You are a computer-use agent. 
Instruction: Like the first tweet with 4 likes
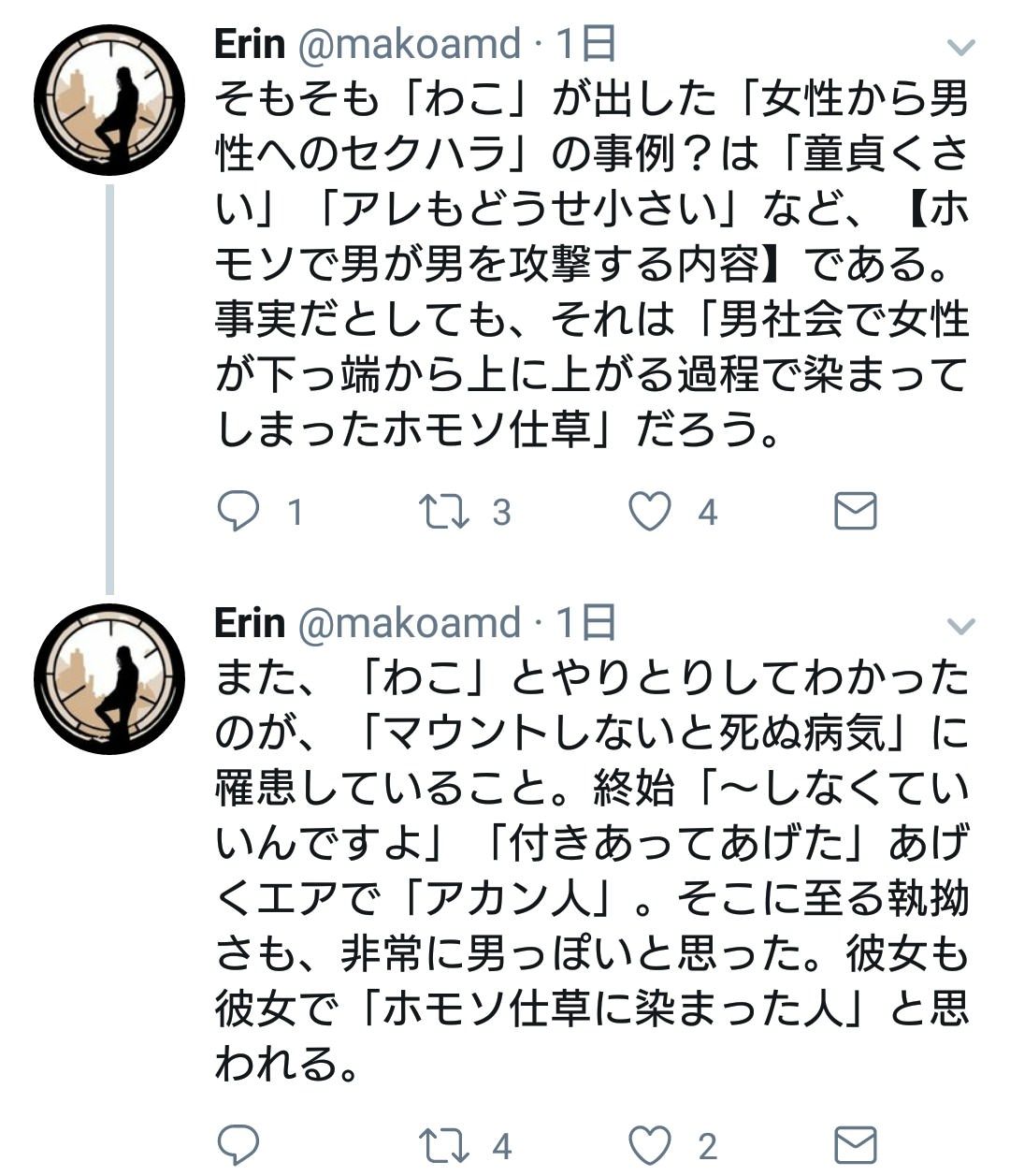click(649, 512)
